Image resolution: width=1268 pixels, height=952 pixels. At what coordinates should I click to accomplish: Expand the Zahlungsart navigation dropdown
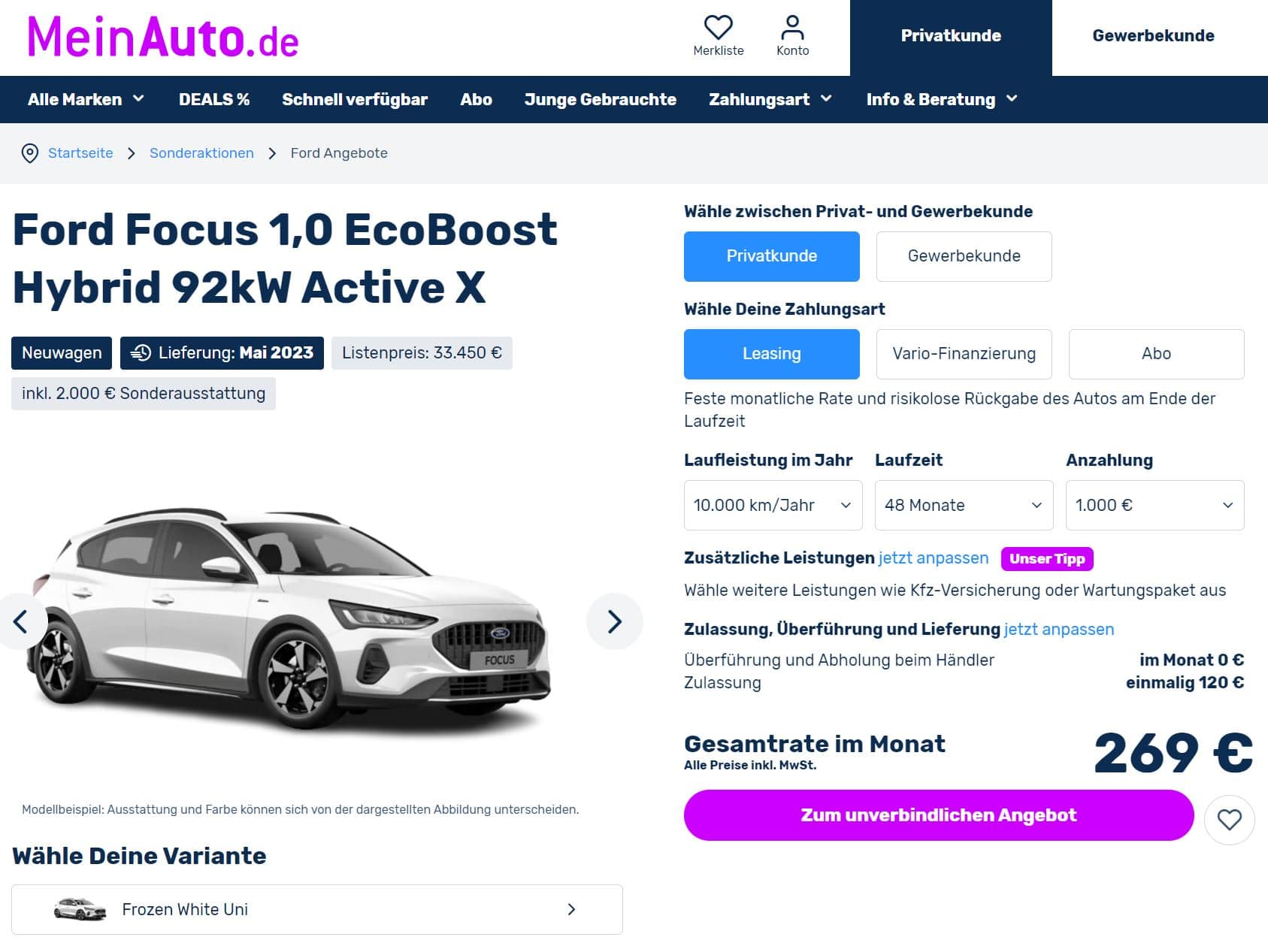click(770, 99)
